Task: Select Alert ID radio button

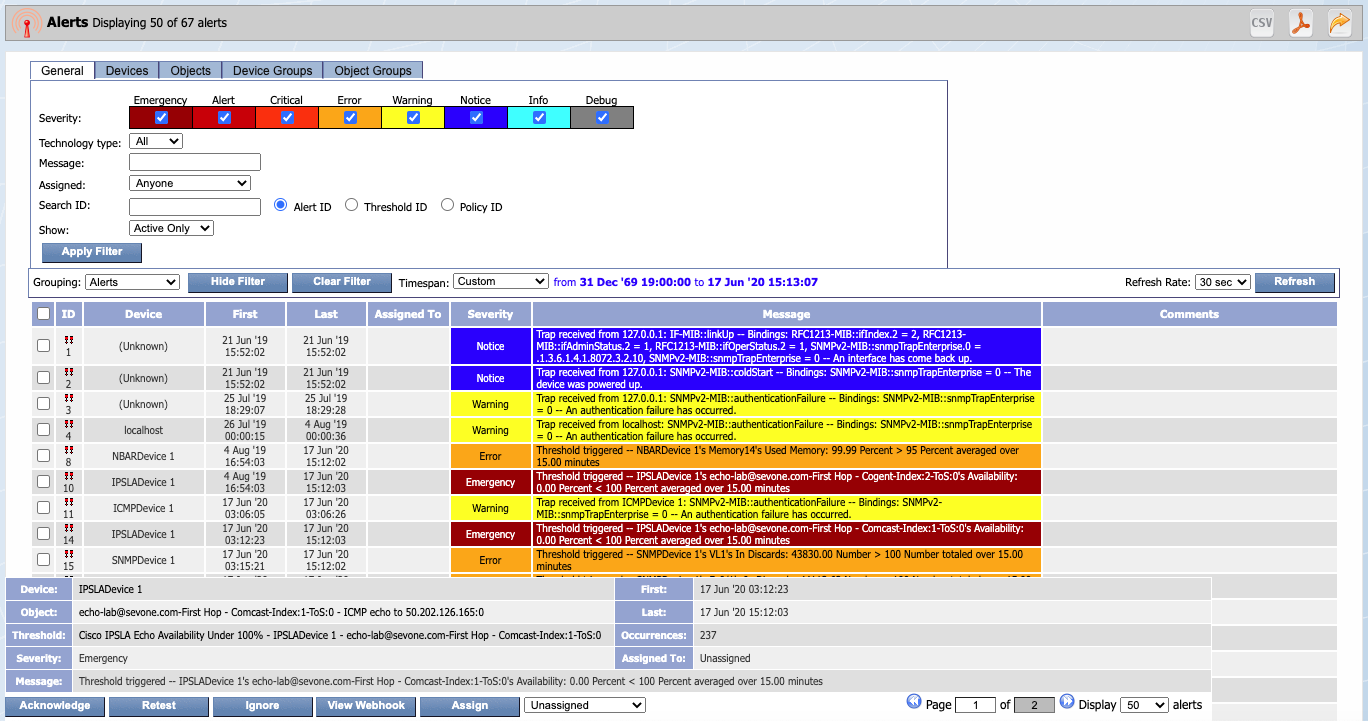Action: [x=281, y=205]
